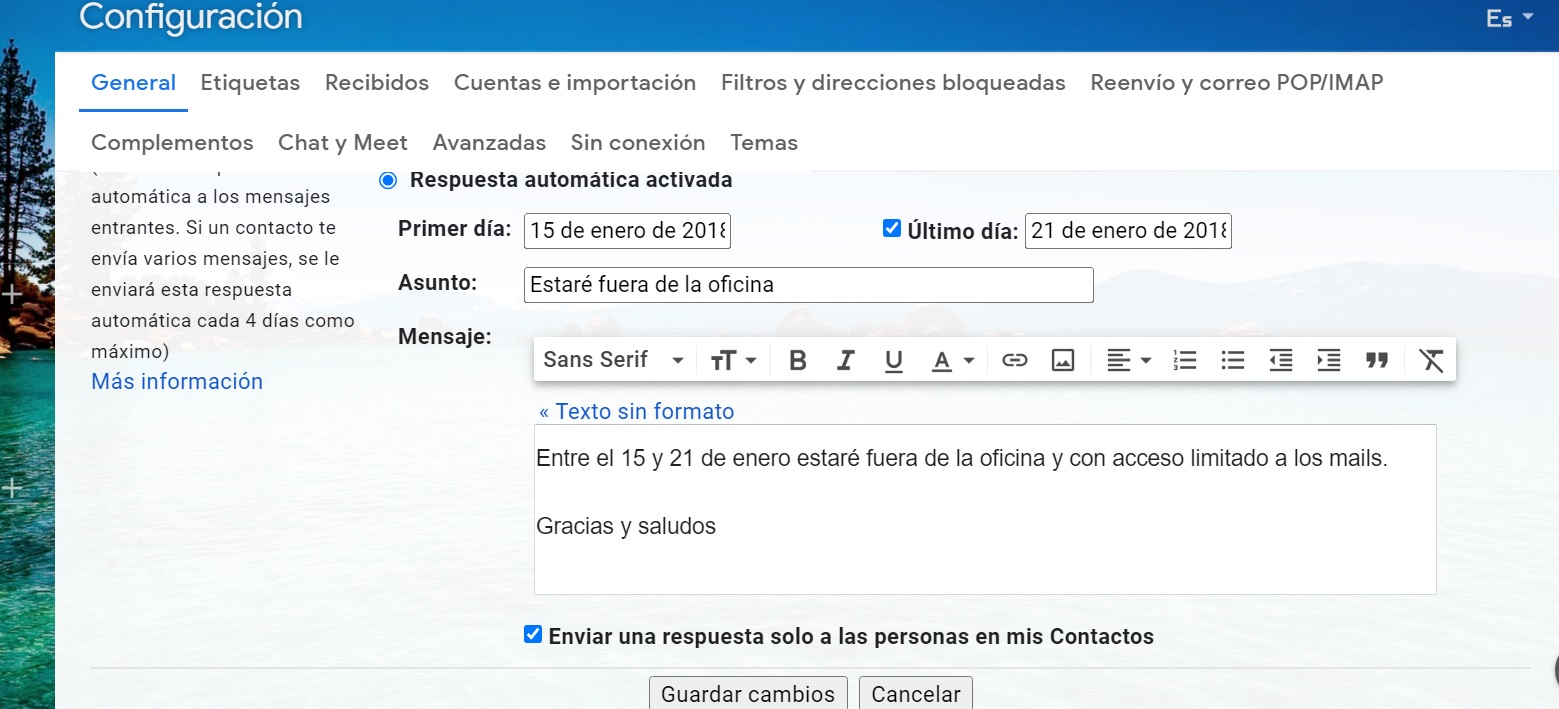Image resolution: width=1559 pixels, height=709 pixels.
Task: Remove formatting with the clear format icon
Action: [x=1431, y=361]
